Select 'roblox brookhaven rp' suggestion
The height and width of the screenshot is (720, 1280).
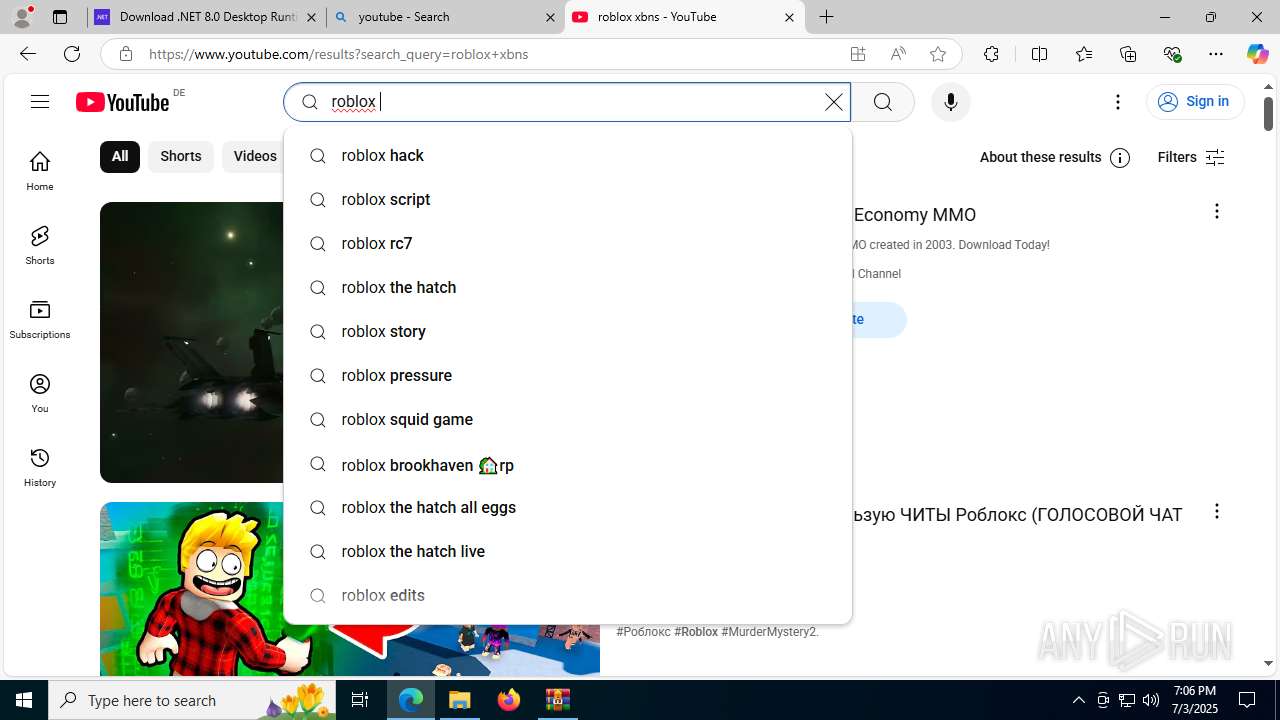tap(568, 464)
